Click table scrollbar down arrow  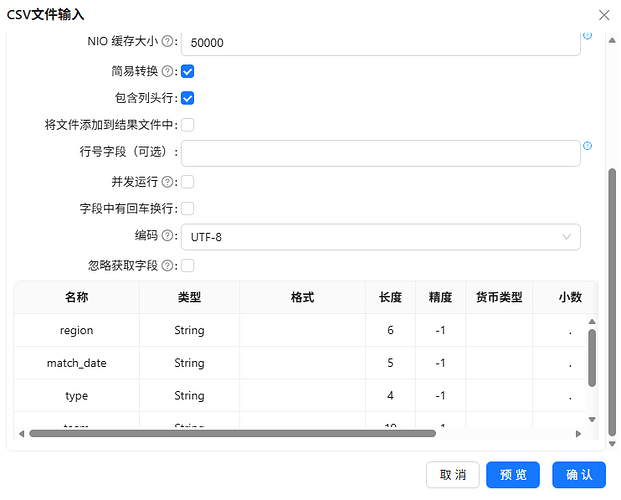(592, 420)
